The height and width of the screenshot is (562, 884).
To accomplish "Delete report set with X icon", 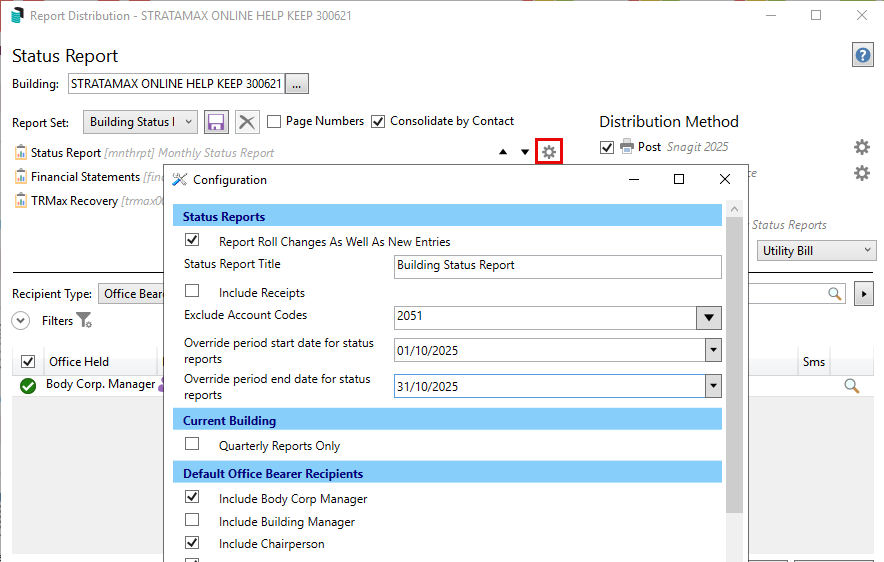I will pyautogui.click(x=247, y=122).
